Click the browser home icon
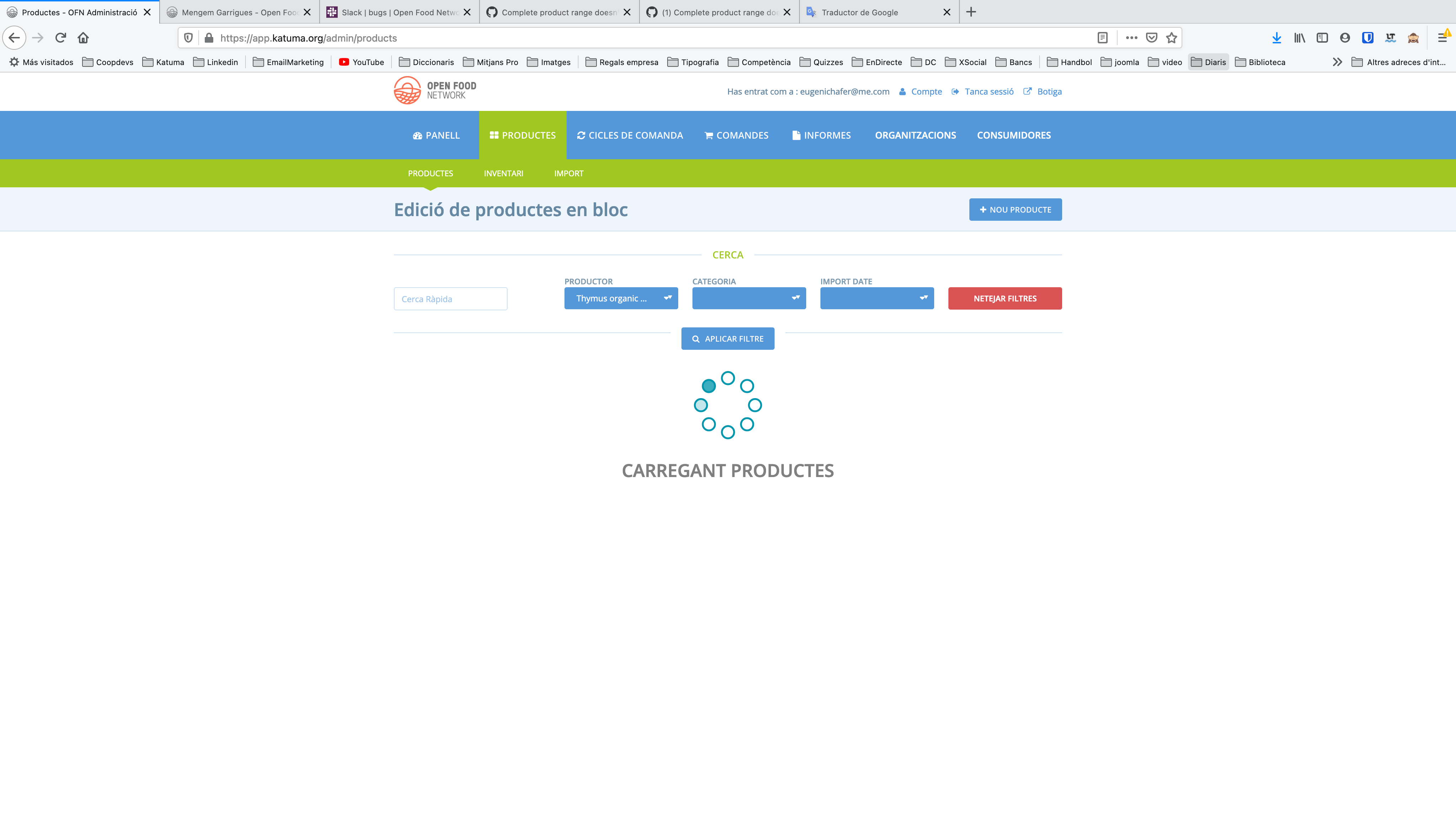The image size is (1456, 819). tap(83, 38)
